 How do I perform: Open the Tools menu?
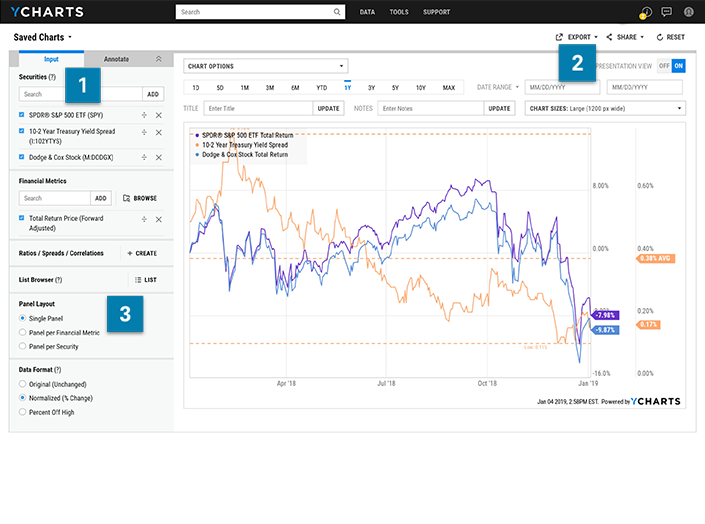pyautogui.click(x=399, y=12)
